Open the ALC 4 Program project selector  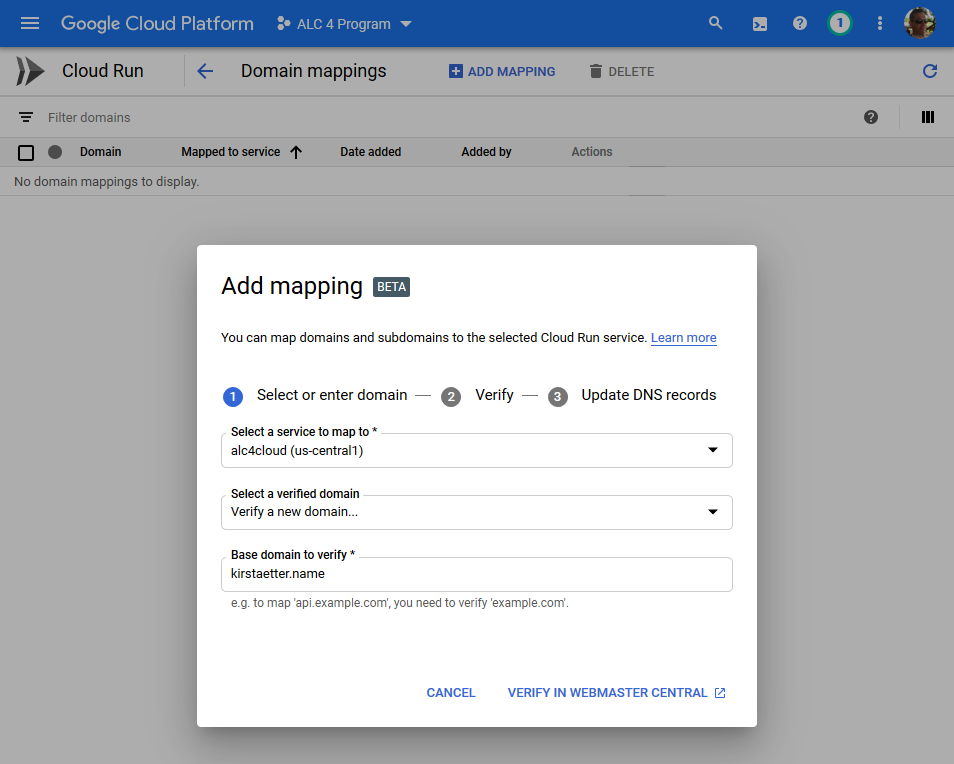[x=344, y=24]
